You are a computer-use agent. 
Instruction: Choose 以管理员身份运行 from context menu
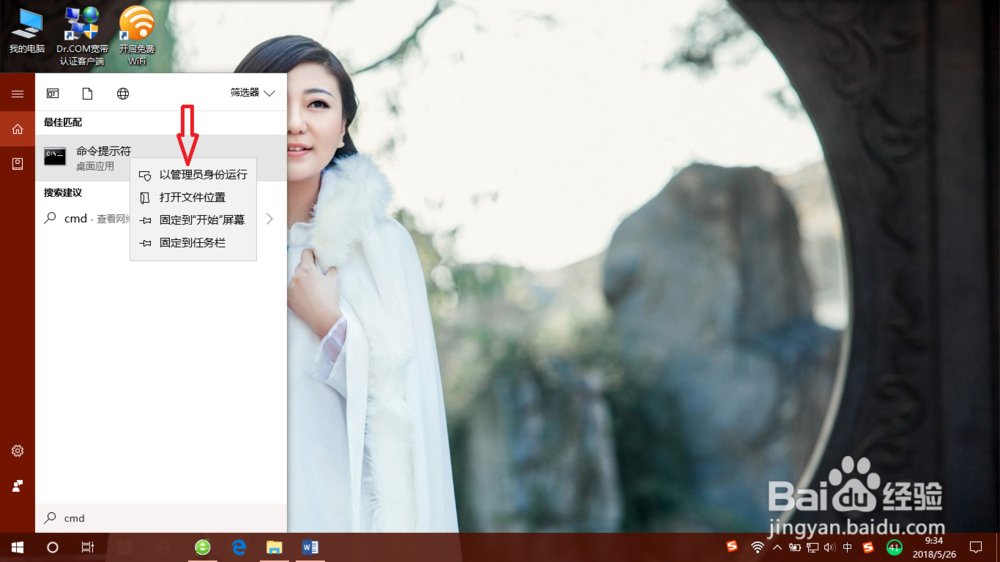click(x=193, y=175)
